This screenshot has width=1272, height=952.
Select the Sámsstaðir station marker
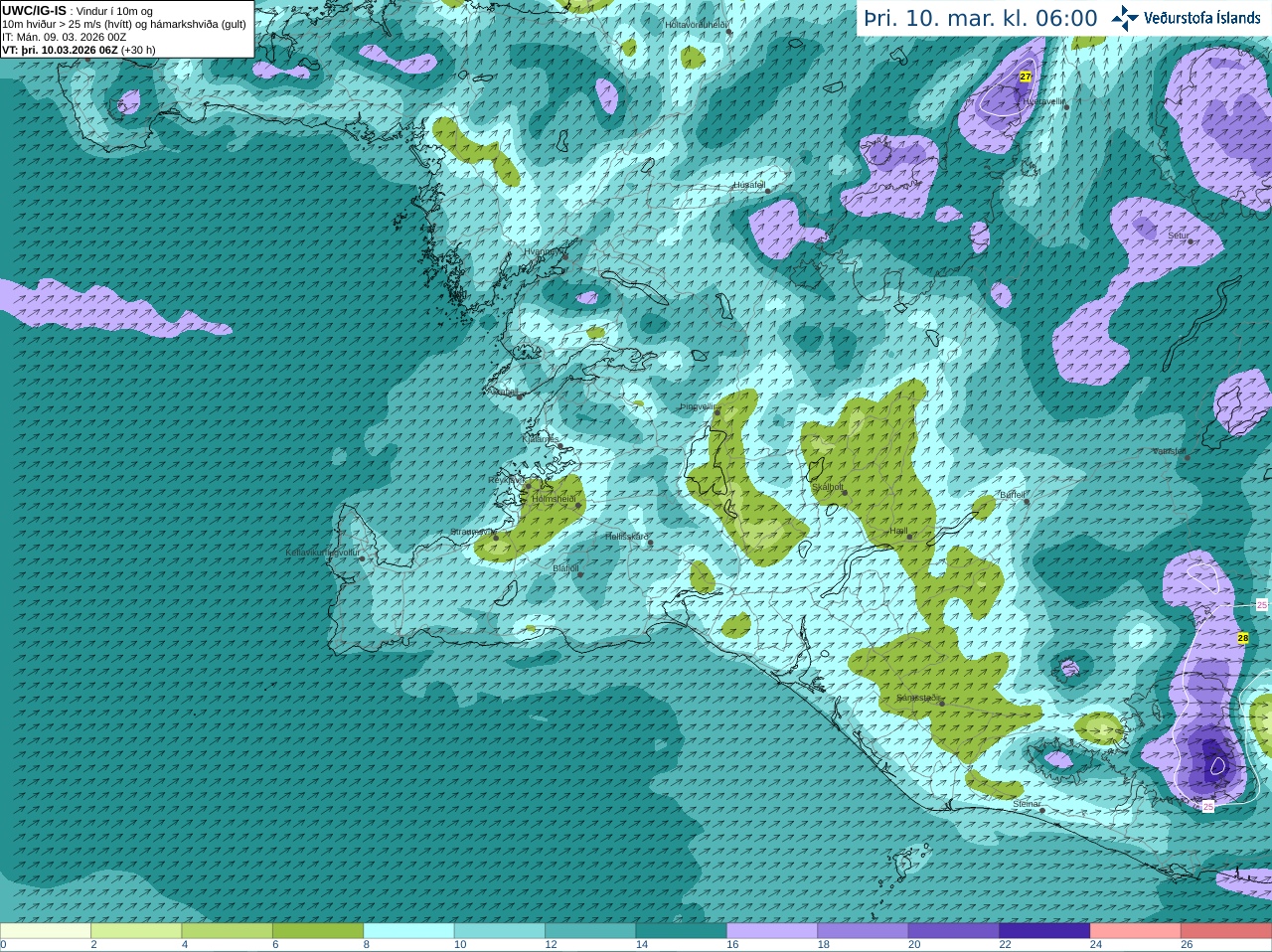point(941,704)
